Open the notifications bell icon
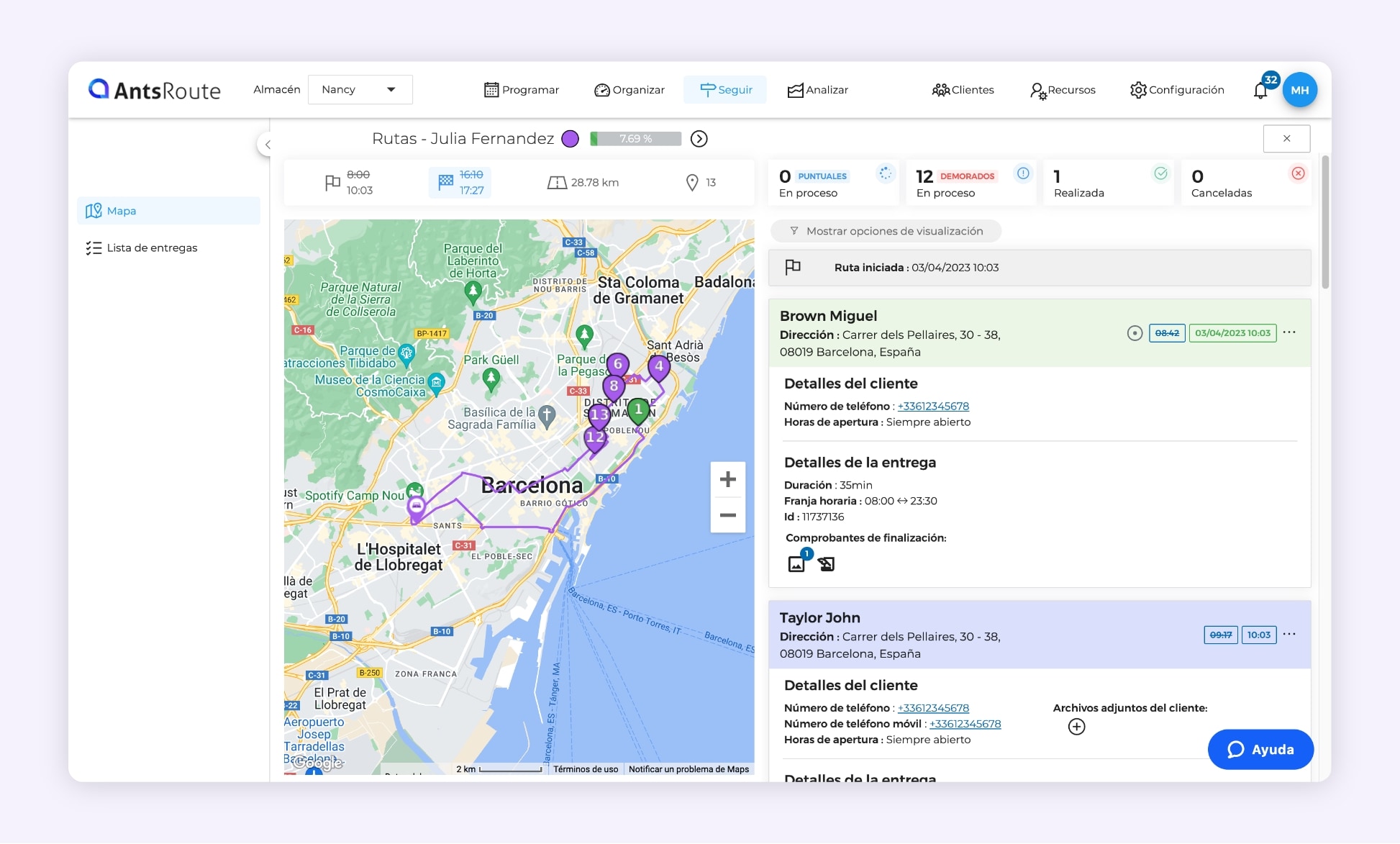Viewport: 1400px width, 844px height. click(1260, 91)
